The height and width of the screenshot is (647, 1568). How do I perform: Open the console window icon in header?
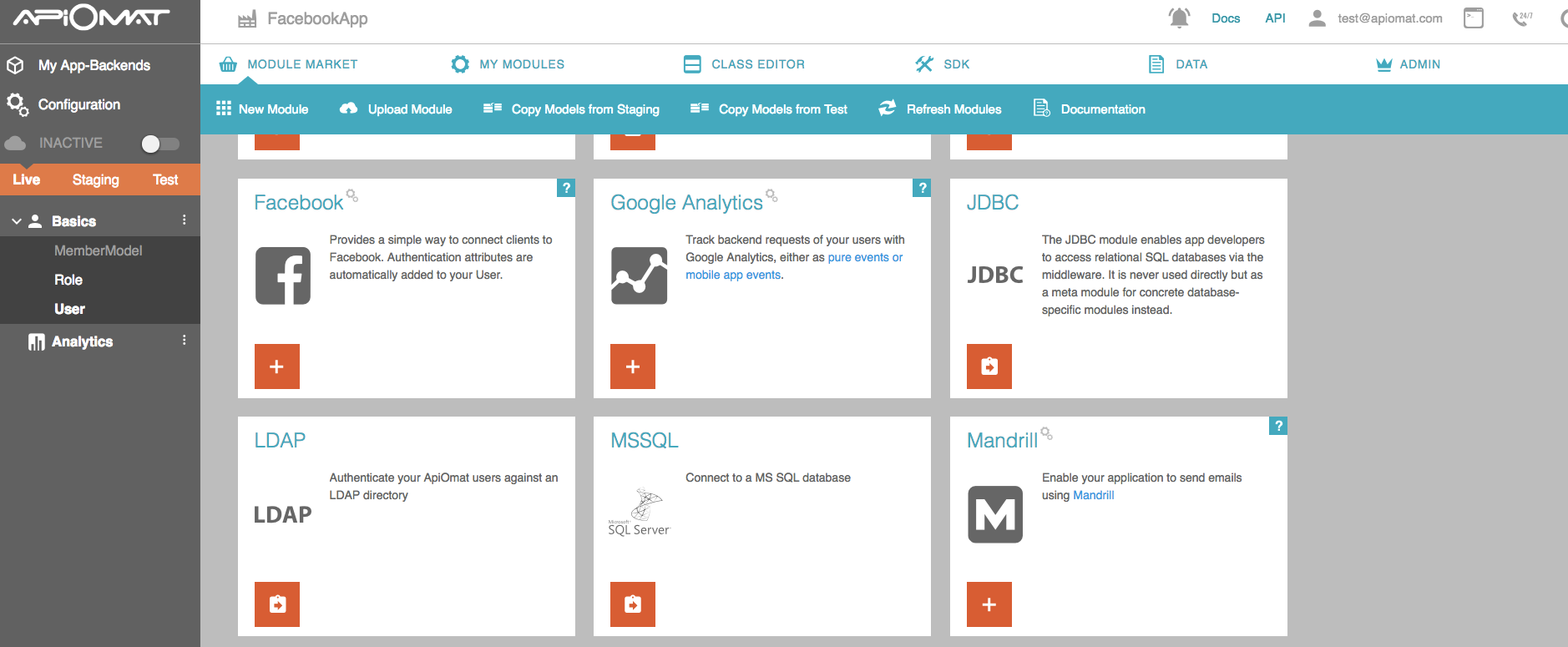coord(1474,18)
